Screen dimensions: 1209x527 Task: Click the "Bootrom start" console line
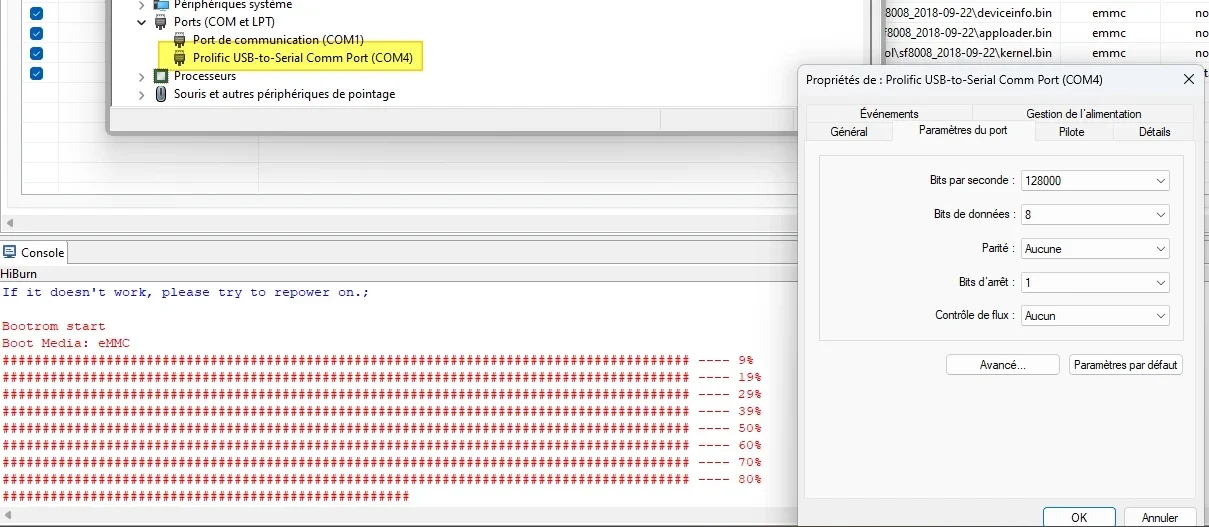click(53, 326)
